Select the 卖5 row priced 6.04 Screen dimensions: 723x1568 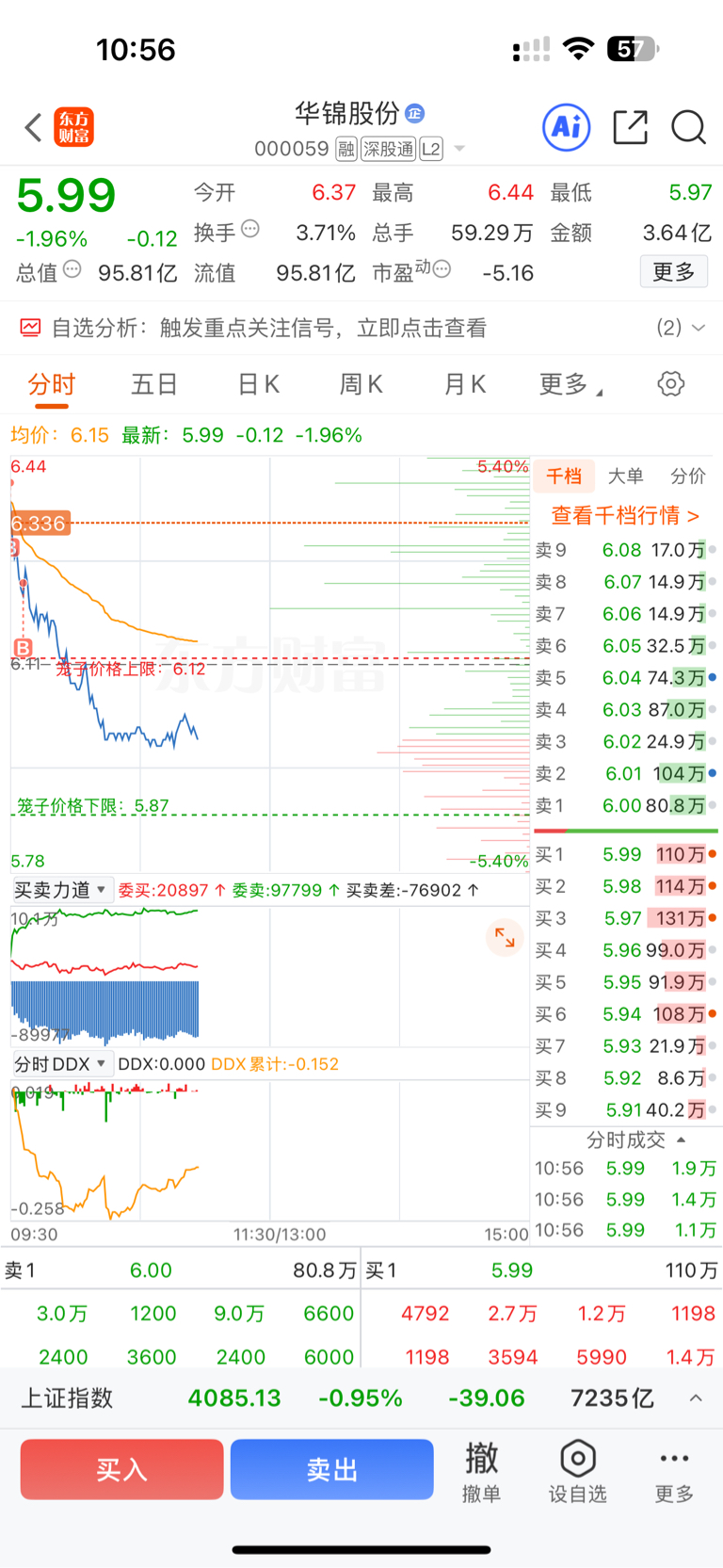626,677
